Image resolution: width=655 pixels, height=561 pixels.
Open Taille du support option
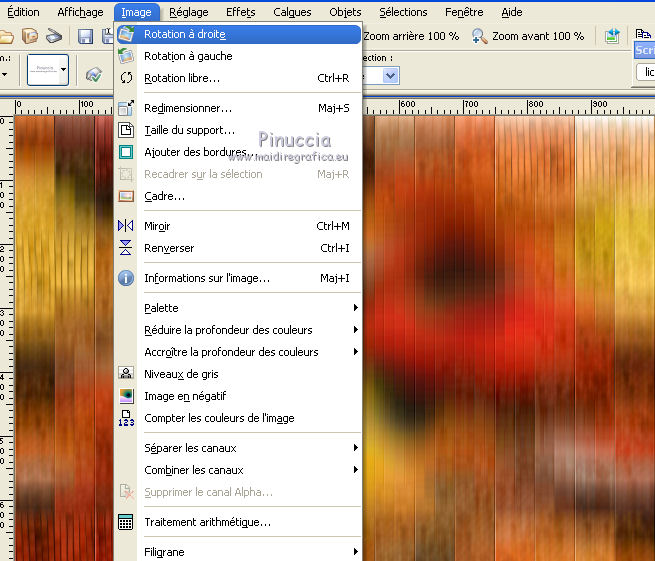[x=239, y=130]
